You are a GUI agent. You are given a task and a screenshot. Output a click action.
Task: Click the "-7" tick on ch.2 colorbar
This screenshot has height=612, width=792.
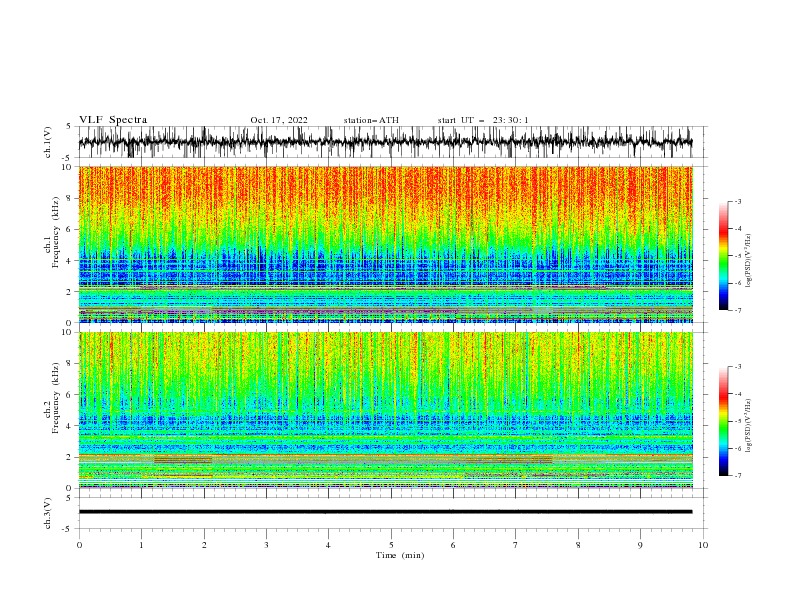[x=737, y=476]
